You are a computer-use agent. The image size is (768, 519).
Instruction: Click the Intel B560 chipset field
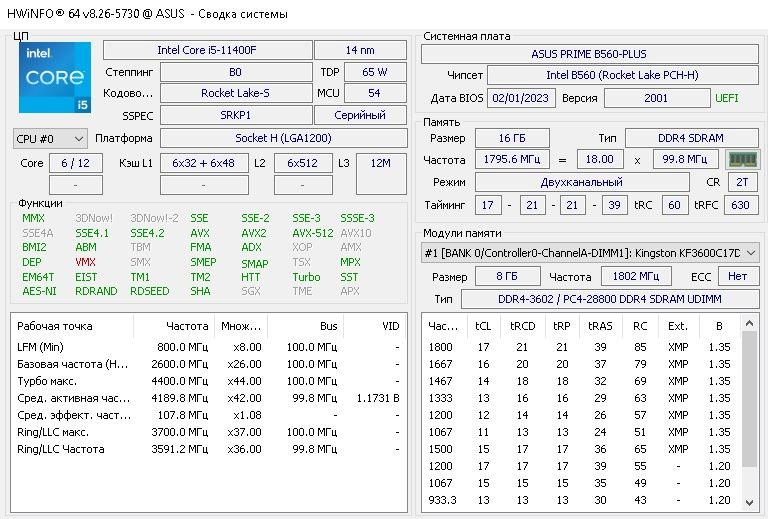(x=623, y=75)
